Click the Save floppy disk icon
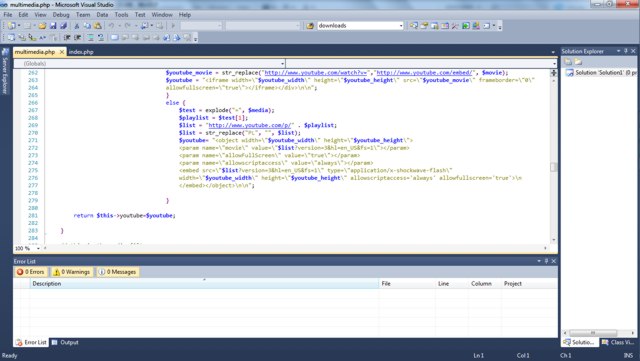The height and width of the screenshot is (361, 640). 53,26
